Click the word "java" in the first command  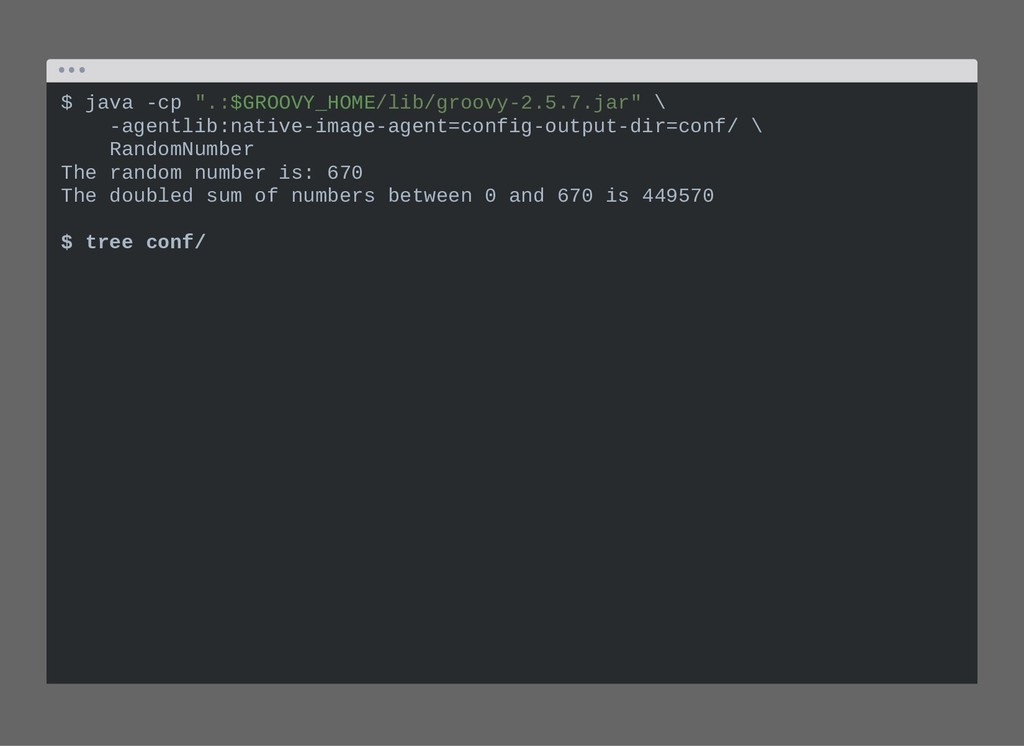(109, 103)
